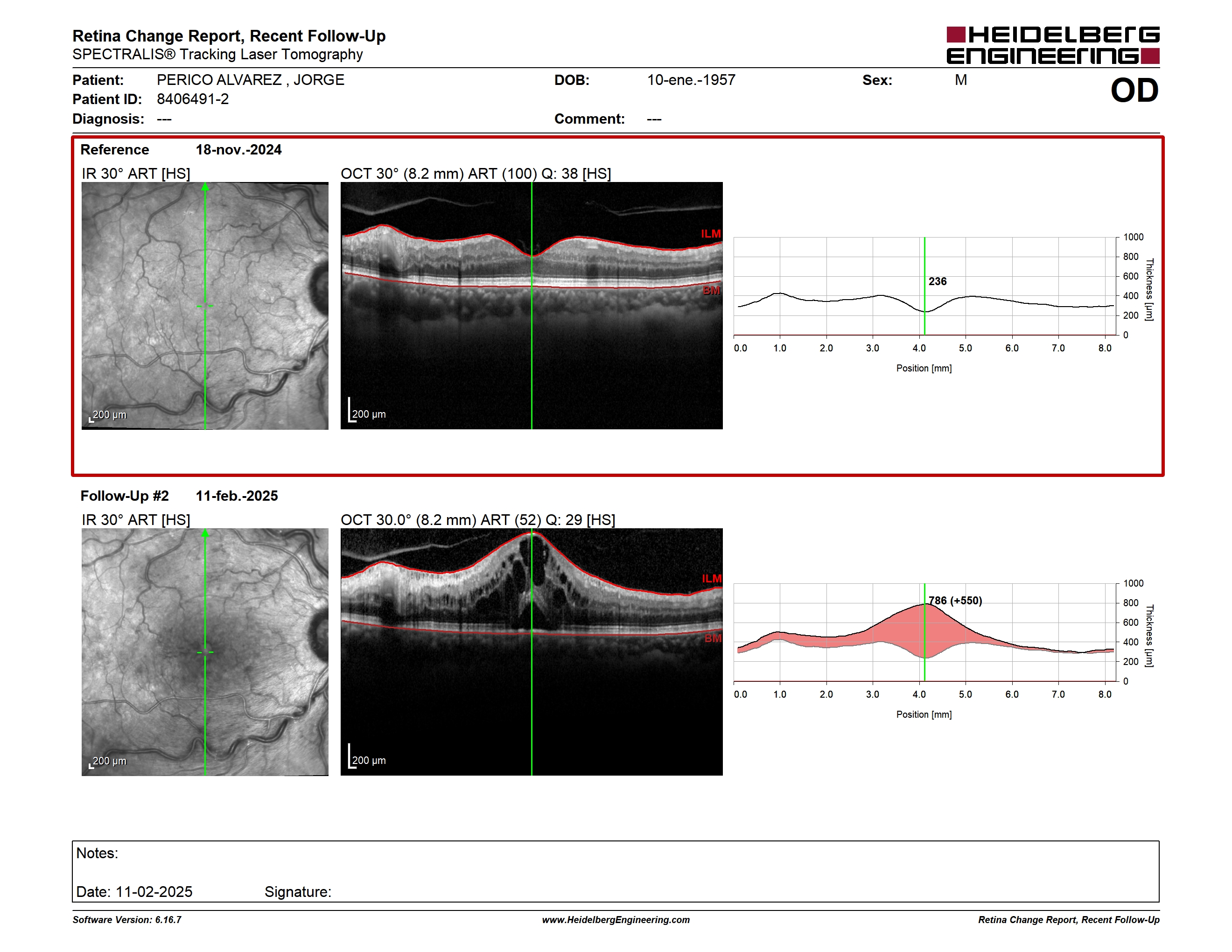This screenshot has height=952, width=1232.
Task: Click the Follow-Up thickness value 786 (+550)
Action: [956, 601]
